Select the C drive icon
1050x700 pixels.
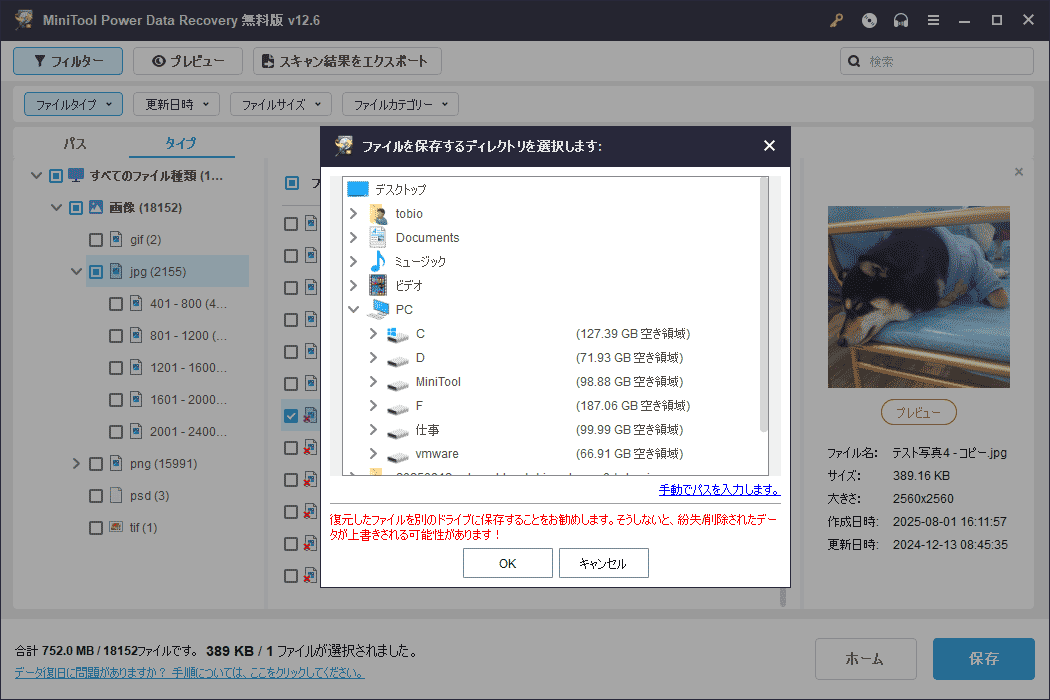point(398,334)
